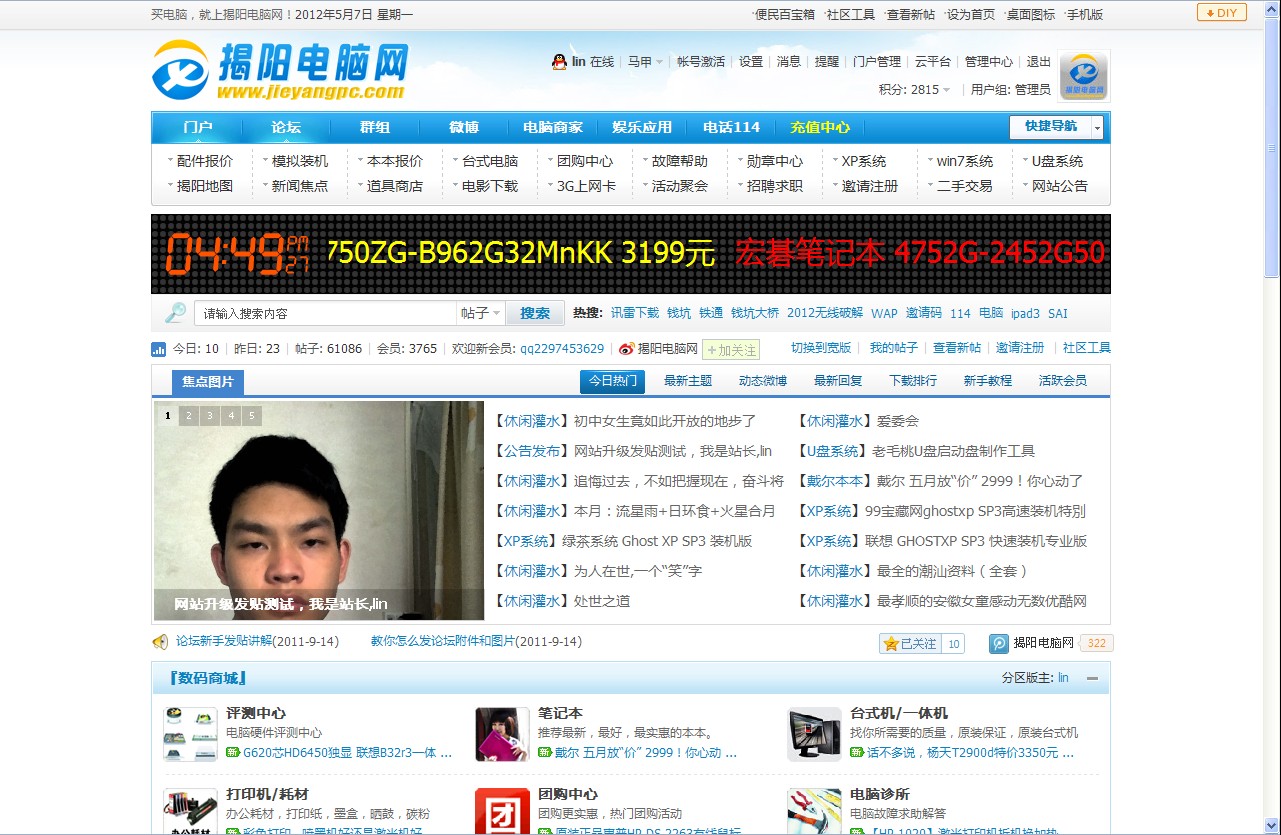The width and height of the screenshot is (1281, 835).
Task: Click the 揭阳电脑网 site logo
Action: (x=281, y=70)
